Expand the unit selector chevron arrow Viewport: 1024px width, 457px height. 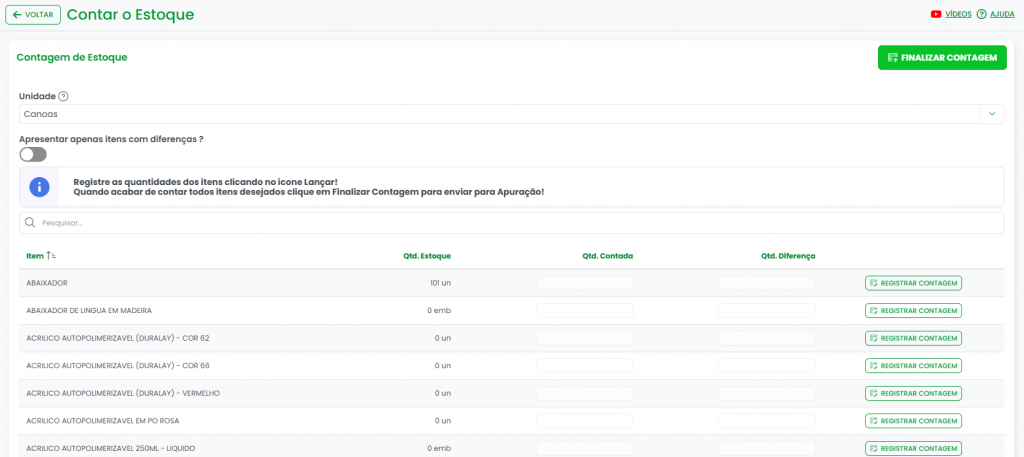click(991, 114)
